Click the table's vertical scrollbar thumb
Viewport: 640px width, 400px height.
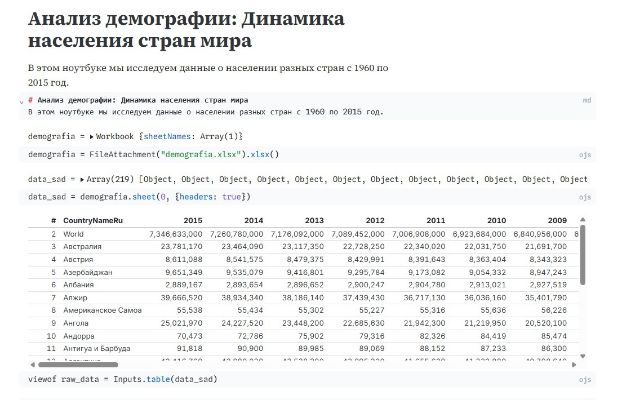583,255
